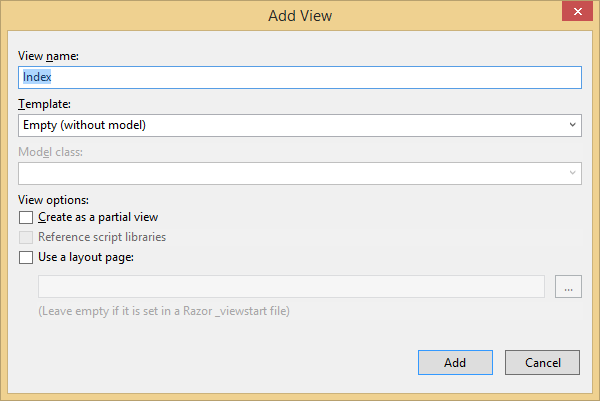Click the Razor _viewstart hint text
Viewport: 600px width, 401px height.
164,311
